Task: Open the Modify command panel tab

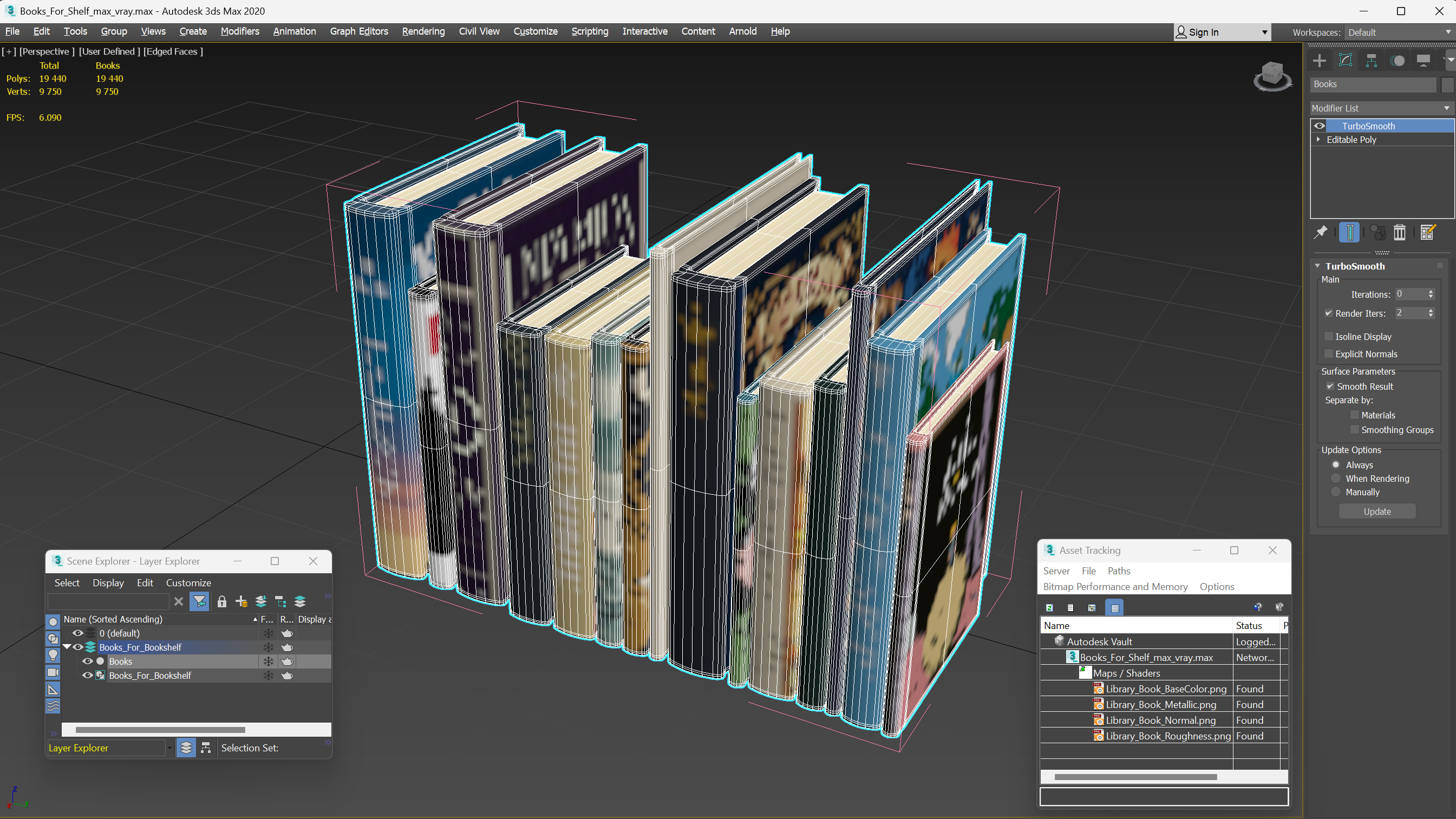Action: 1345,61
